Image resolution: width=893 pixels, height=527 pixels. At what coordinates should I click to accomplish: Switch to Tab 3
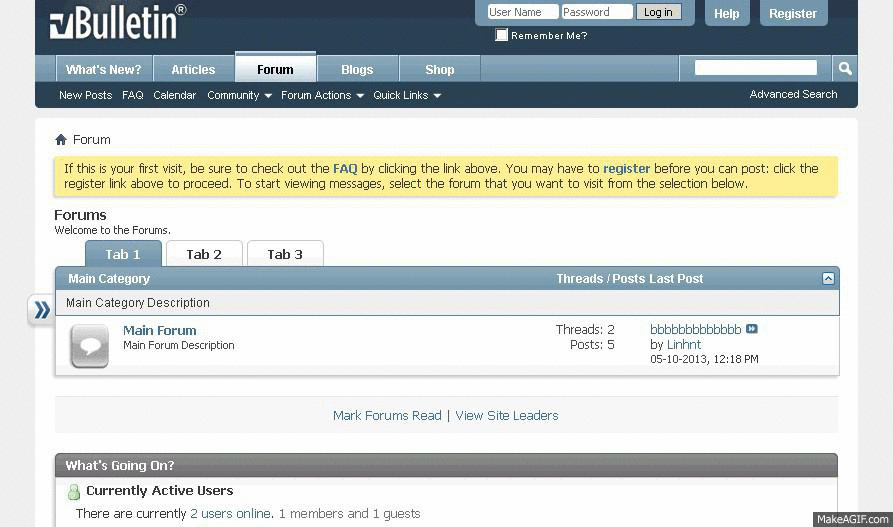tap(285, 254)
